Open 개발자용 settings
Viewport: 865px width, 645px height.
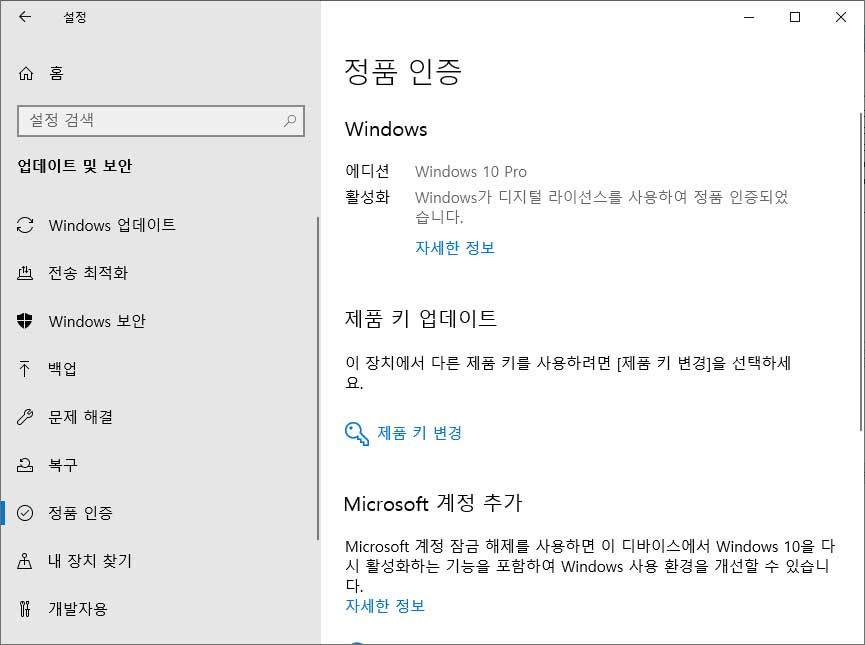160,609
